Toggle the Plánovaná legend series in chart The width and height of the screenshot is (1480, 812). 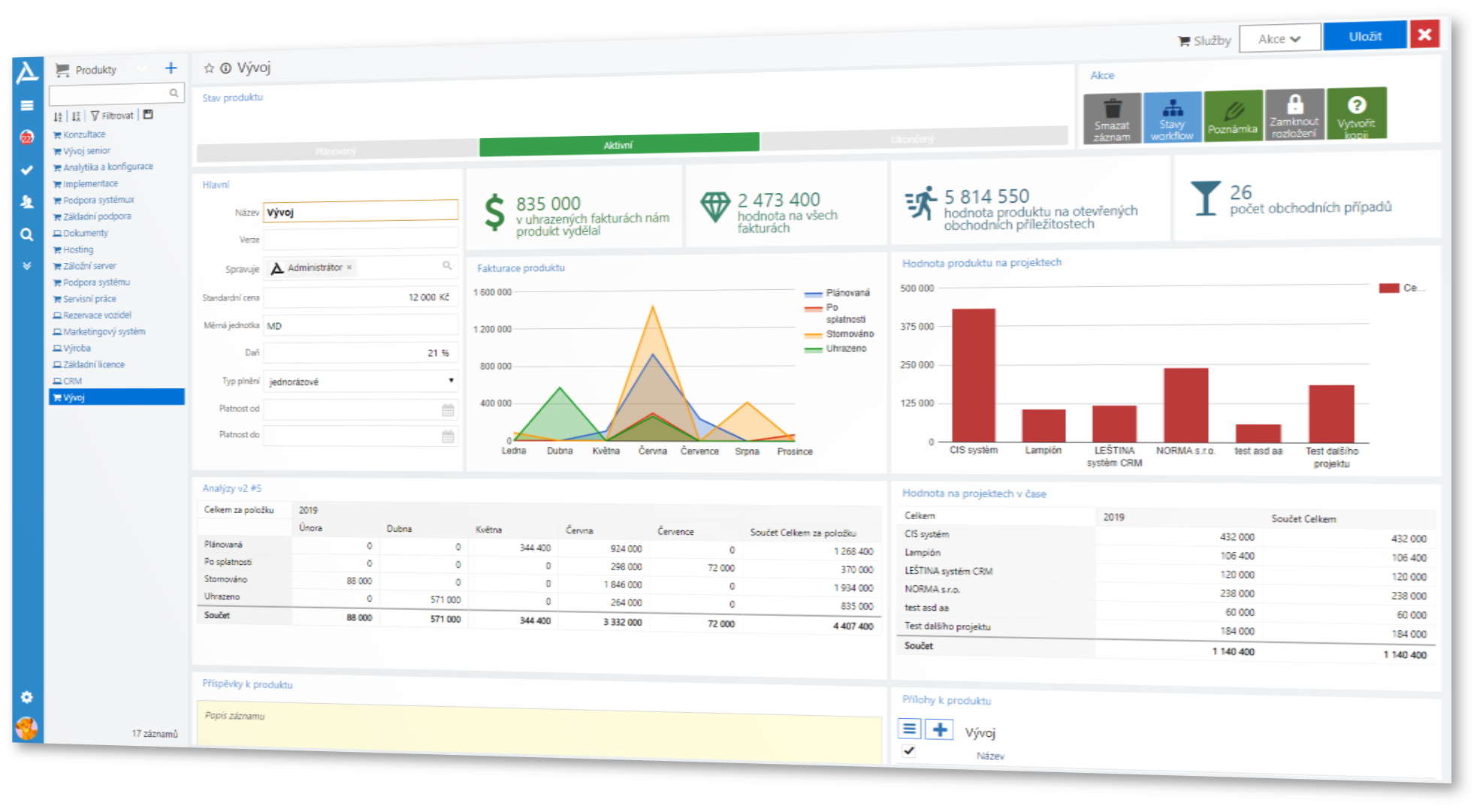click(837, 293)
